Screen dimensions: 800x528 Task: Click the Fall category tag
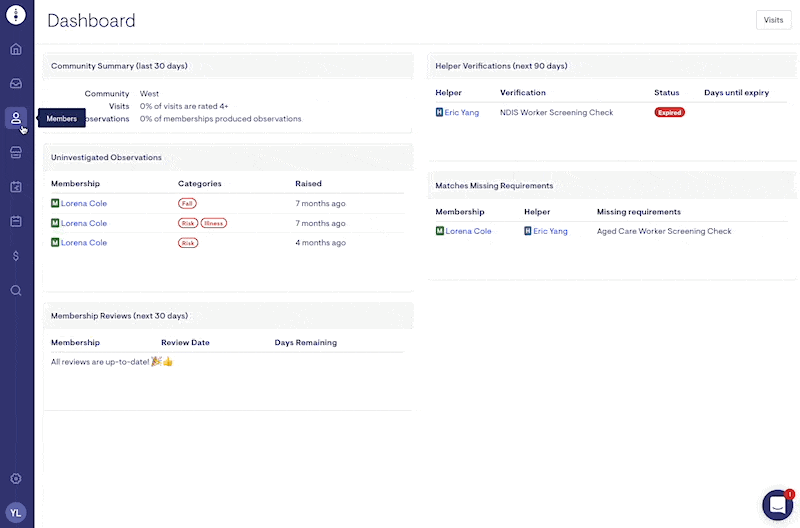tap(187, 203)
